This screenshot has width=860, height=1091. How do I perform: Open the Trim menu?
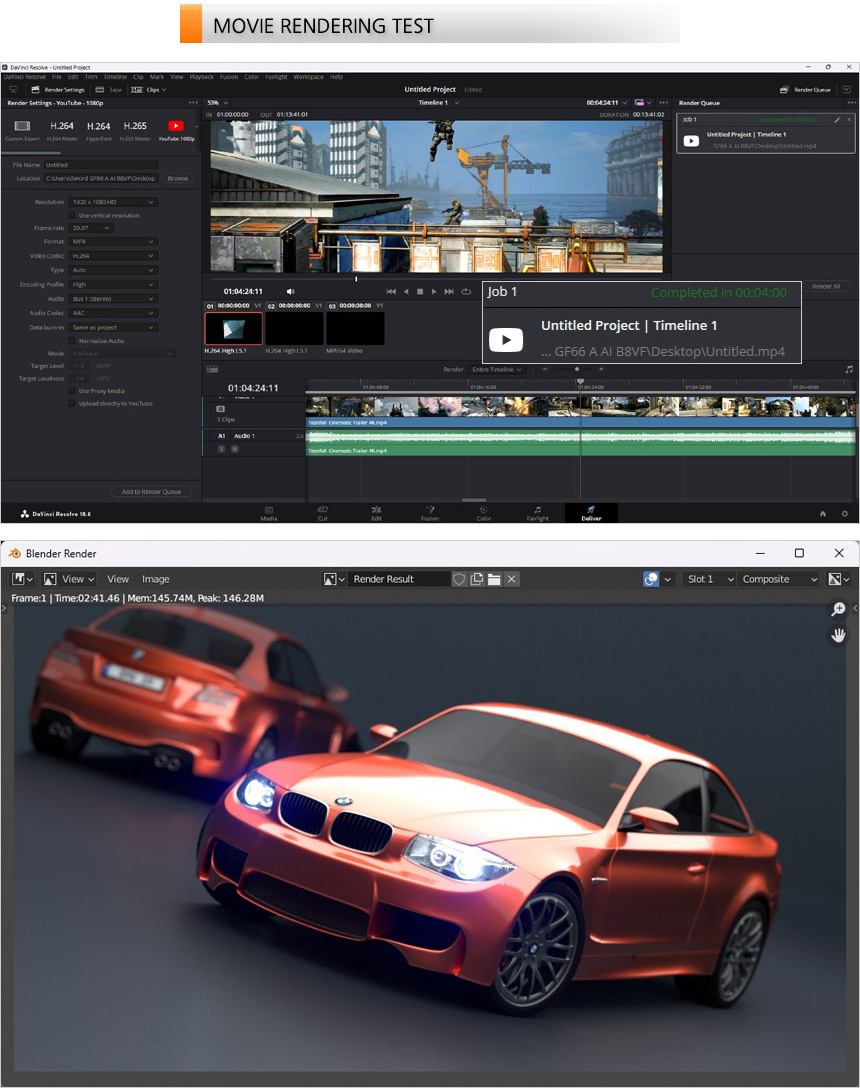(x=91, y=77)
